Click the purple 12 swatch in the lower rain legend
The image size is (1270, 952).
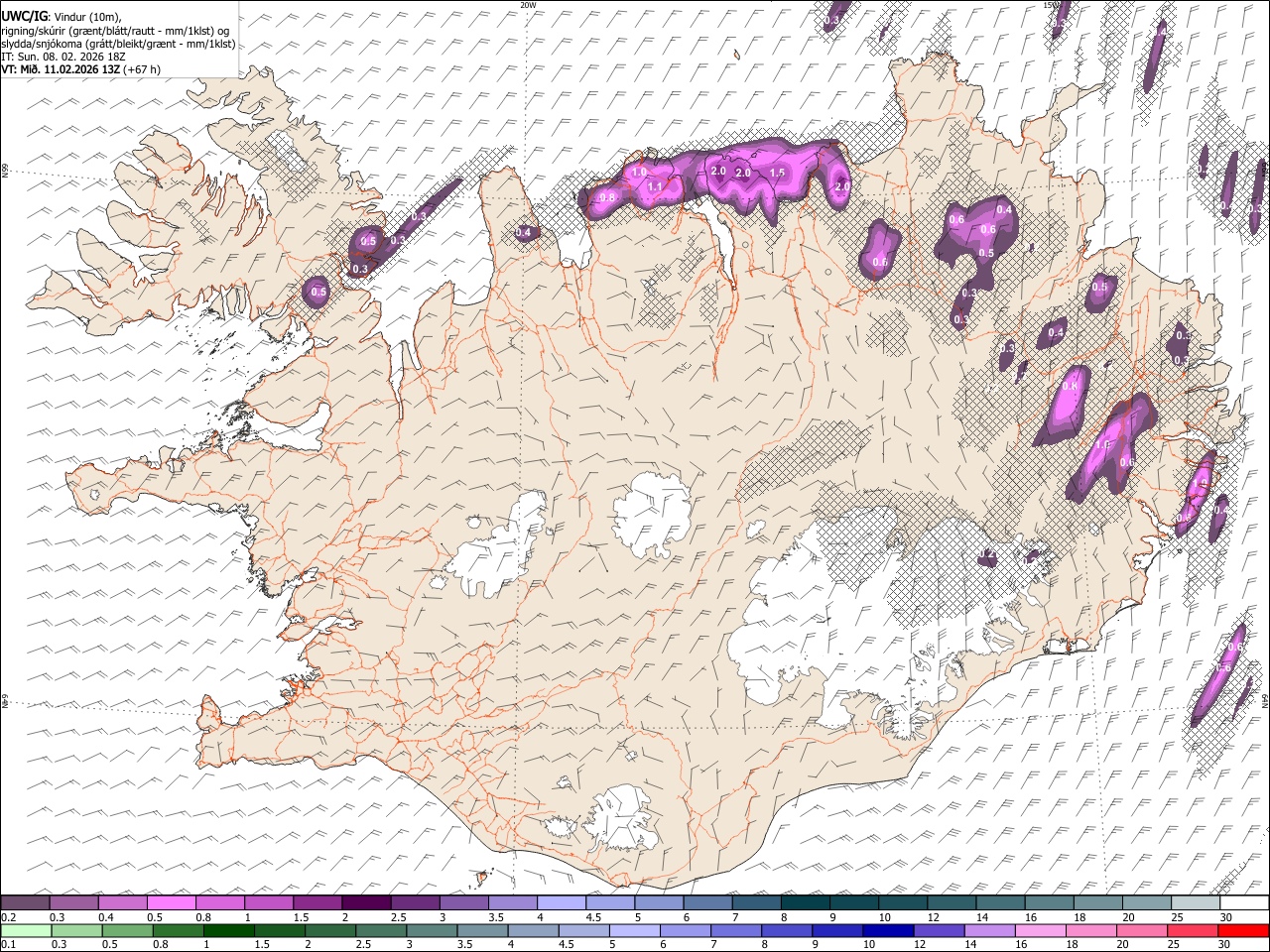939,930
